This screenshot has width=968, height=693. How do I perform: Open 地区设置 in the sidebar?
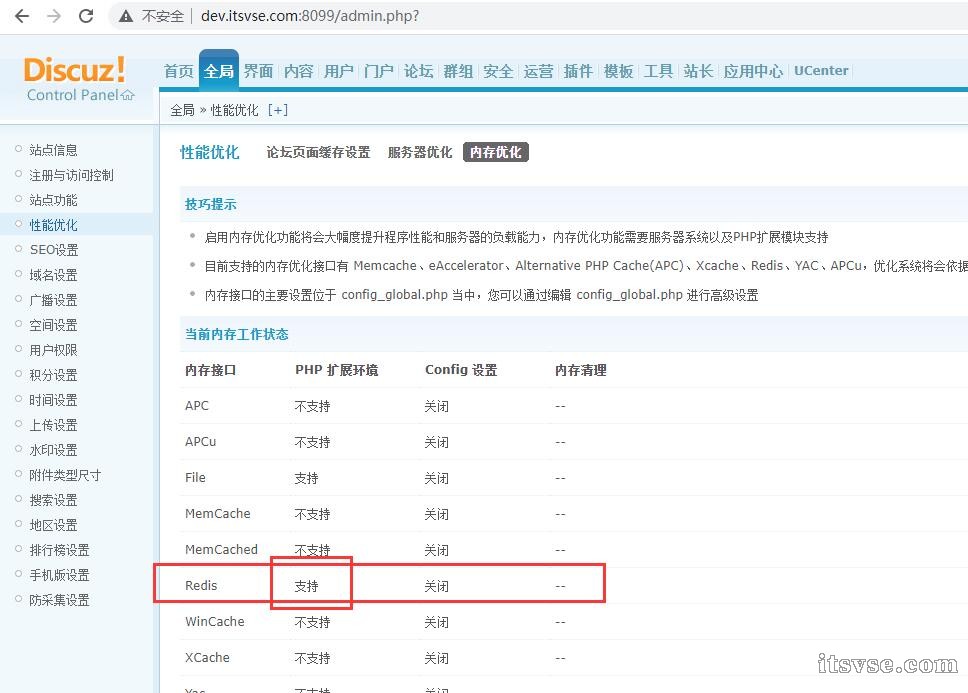click(x=53, y=525)
